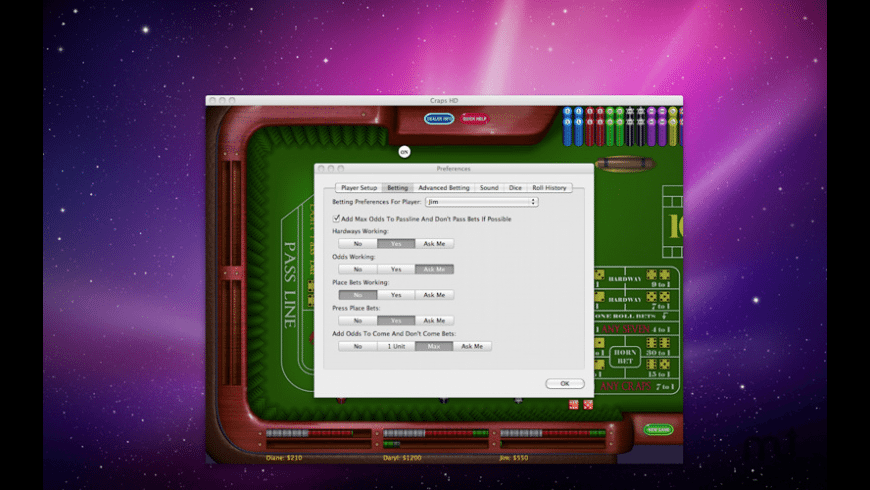Click Jim's chip rail

(x=553, y=438)
